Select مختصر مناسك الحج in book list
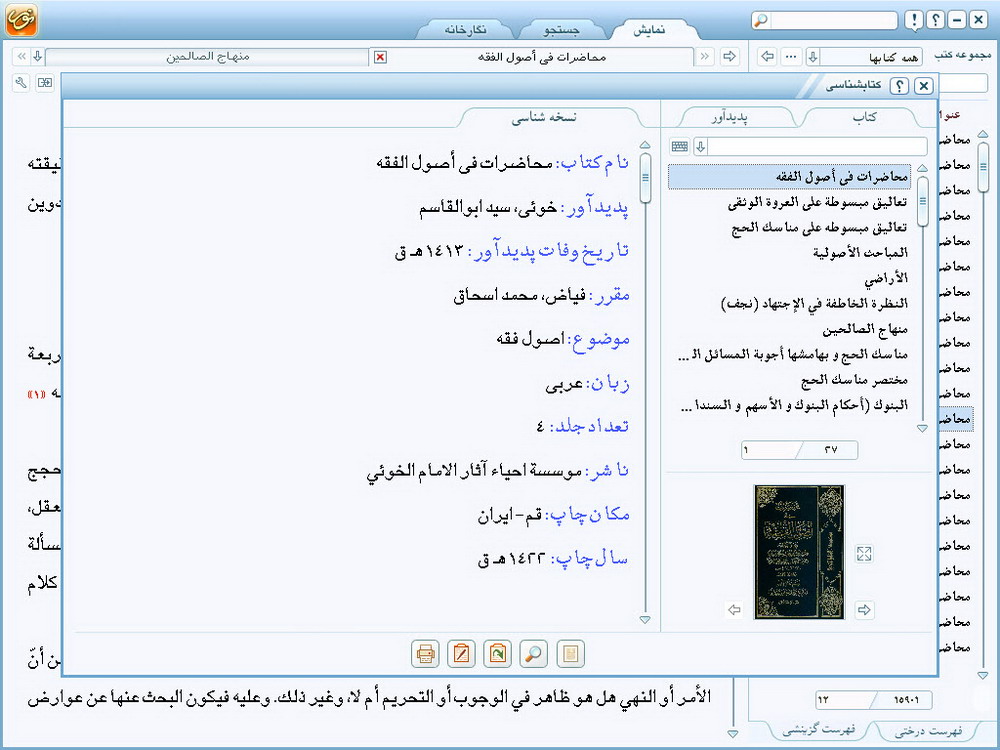 point(790,380)
